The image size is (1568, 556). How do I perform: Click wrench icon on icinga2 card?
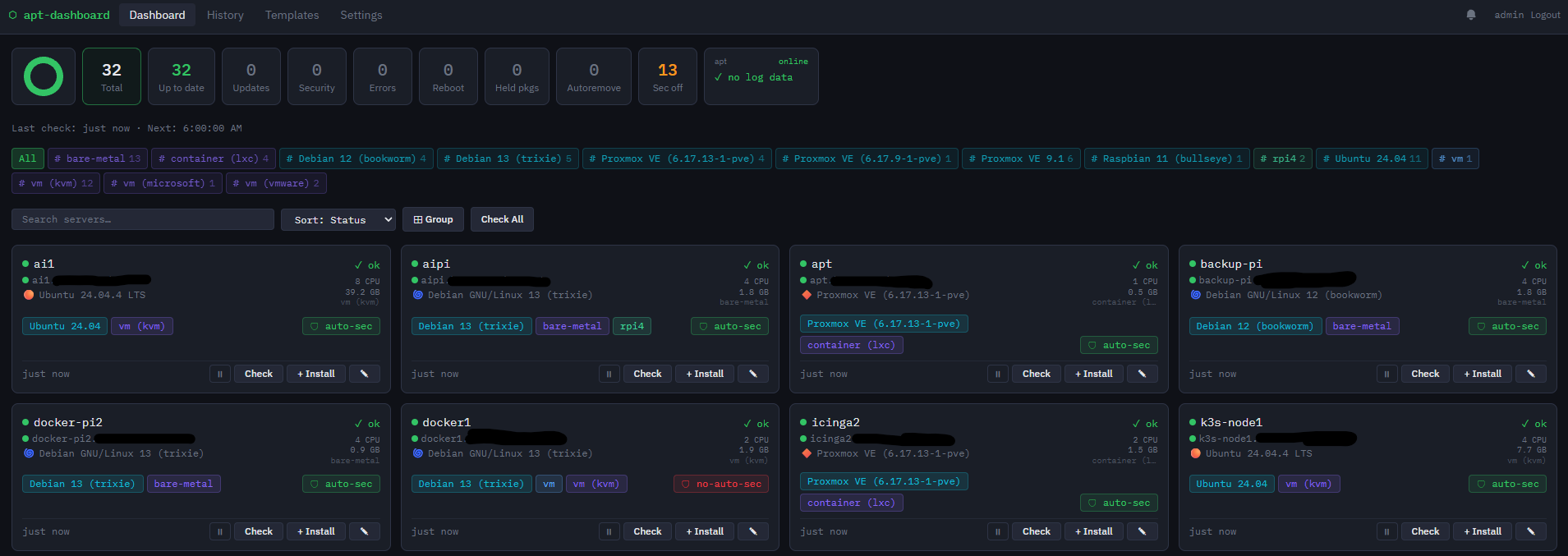[1142, 531]
